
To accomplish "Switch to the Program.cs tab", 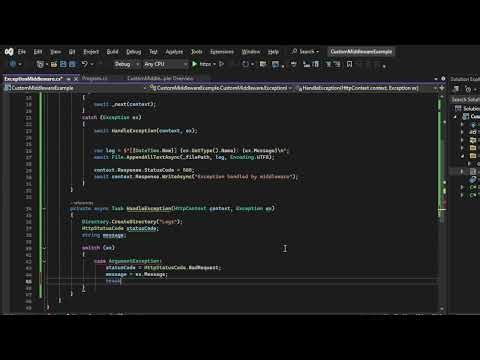I will [x=95, y=78].
